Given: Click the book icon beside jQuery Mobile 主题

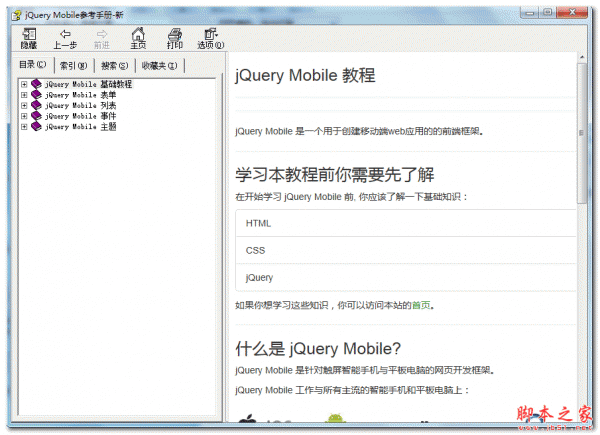Looking at the screenshot, I should click(36, 127).
